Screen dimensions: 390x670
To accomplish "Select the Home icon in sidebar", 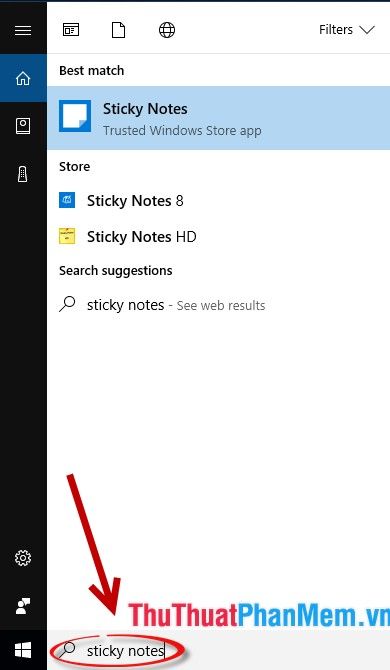I will click(23, 78).
